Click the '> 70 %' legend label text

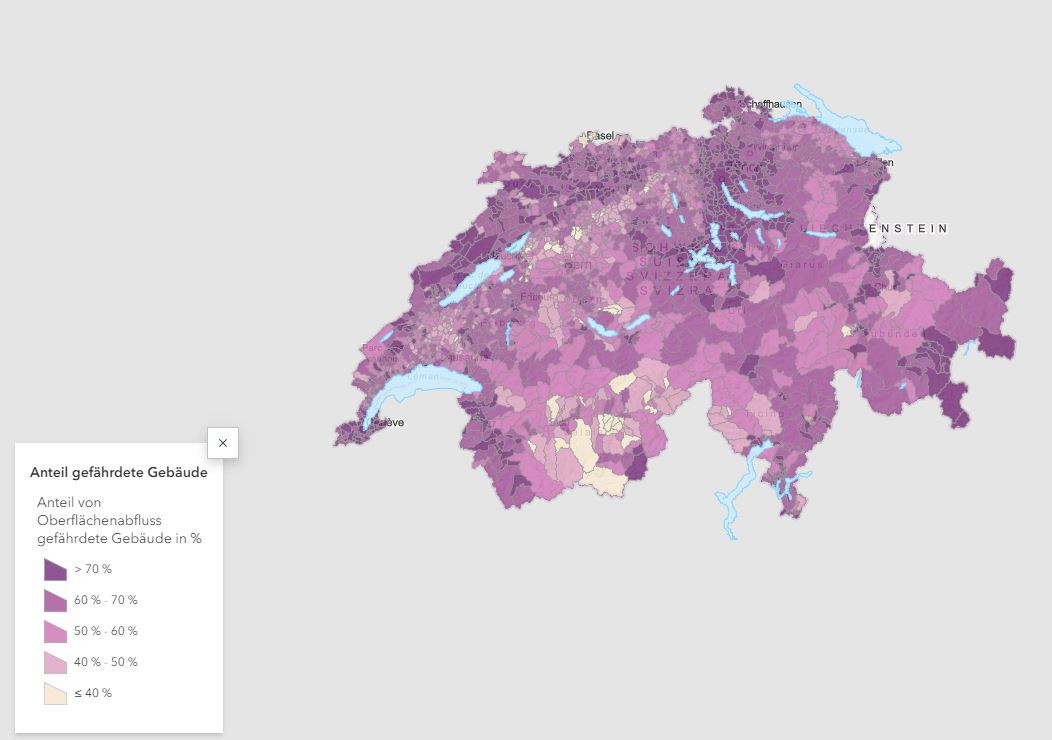93,570
